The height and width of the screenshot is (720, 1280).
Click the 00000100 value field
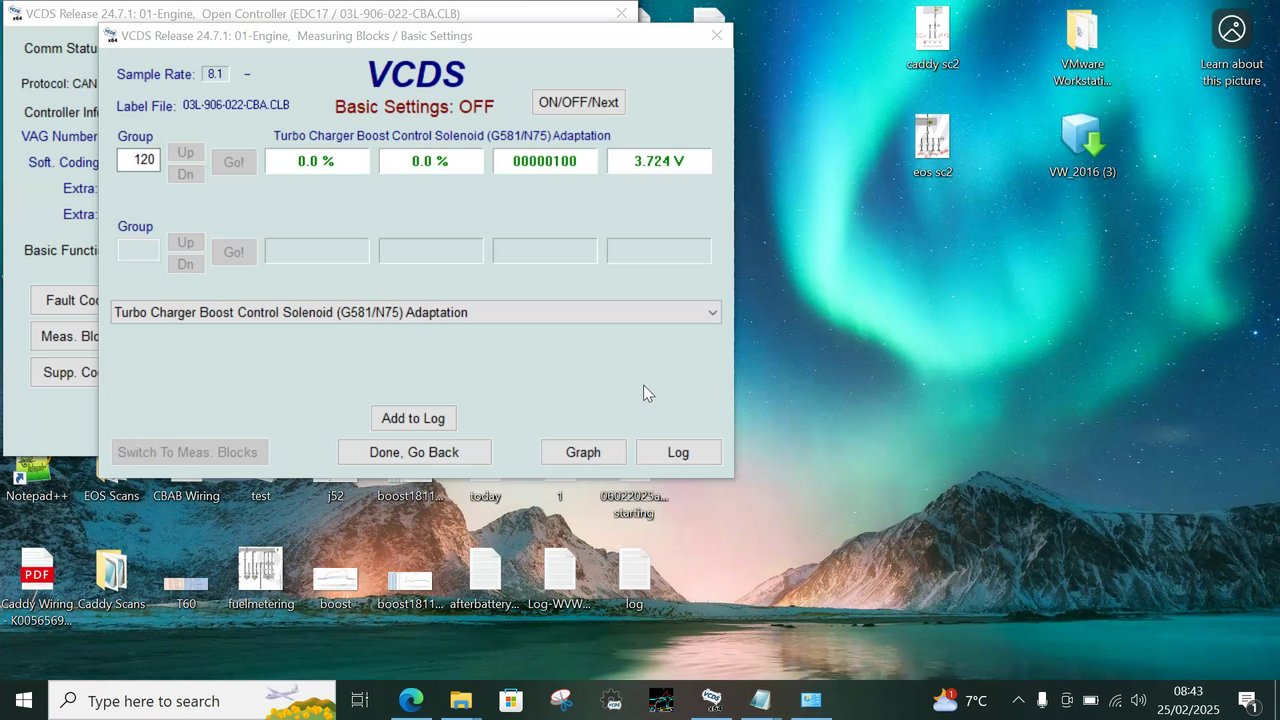pos(545,161)
